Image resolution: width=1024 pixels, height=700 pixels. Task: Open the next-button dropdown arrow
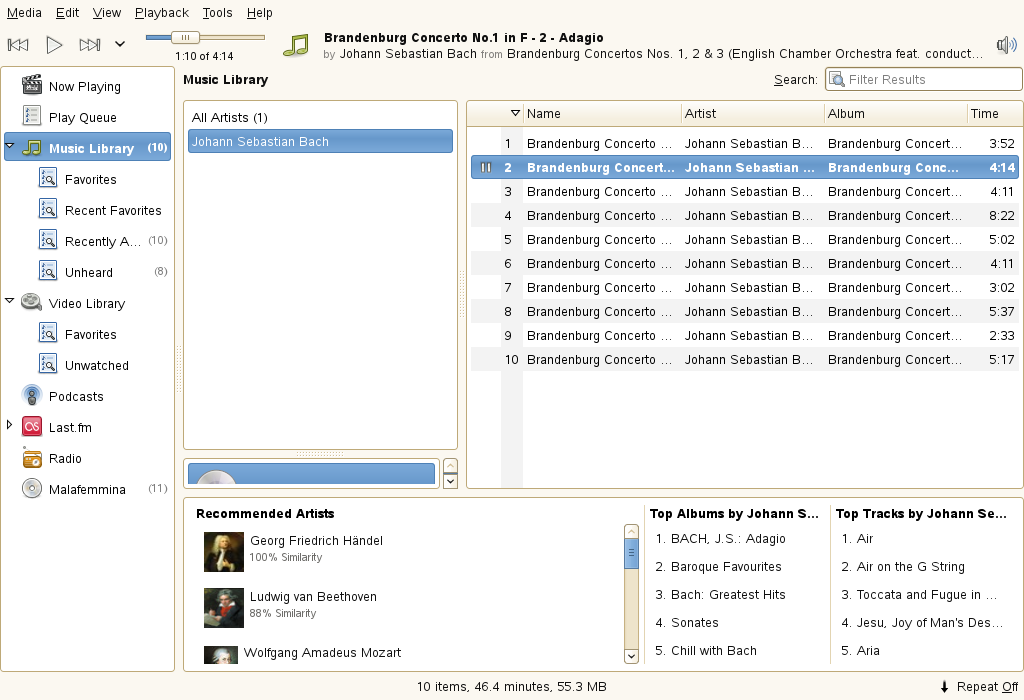click(x=120, y=44)
